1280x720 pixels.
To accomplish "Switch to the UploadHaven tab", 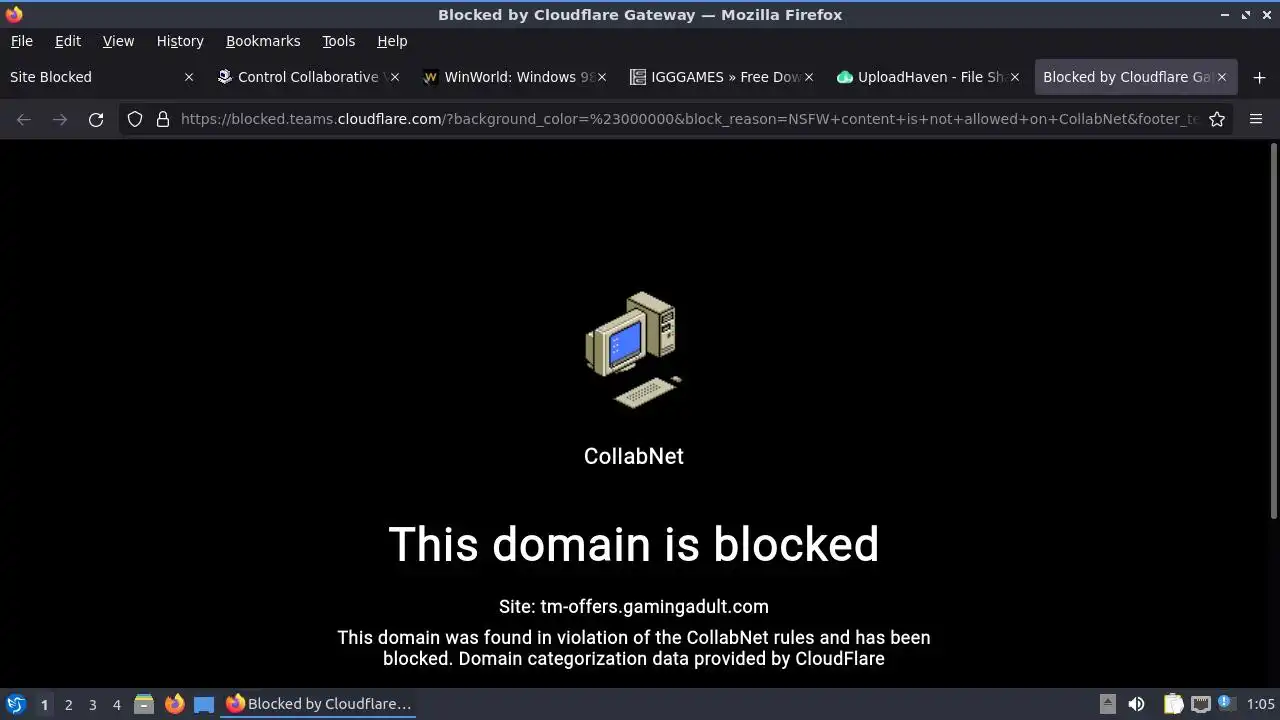I will 926,77.
